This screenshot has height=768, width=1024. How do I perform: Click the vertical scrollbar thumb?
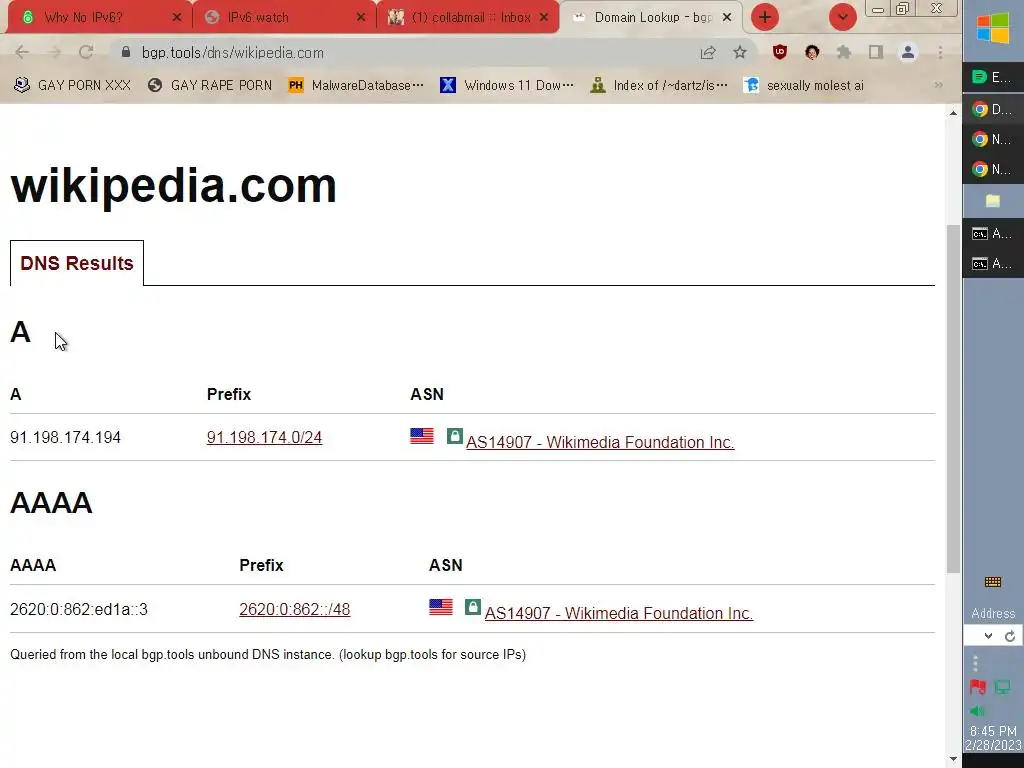pos(953,399)
